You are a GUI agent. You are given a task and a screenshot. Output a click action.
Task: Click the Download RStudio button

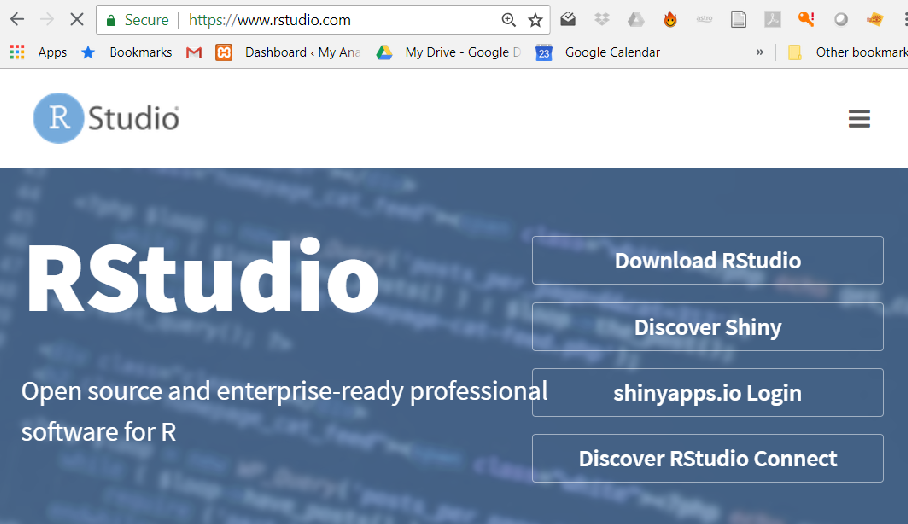pos(707,261)
